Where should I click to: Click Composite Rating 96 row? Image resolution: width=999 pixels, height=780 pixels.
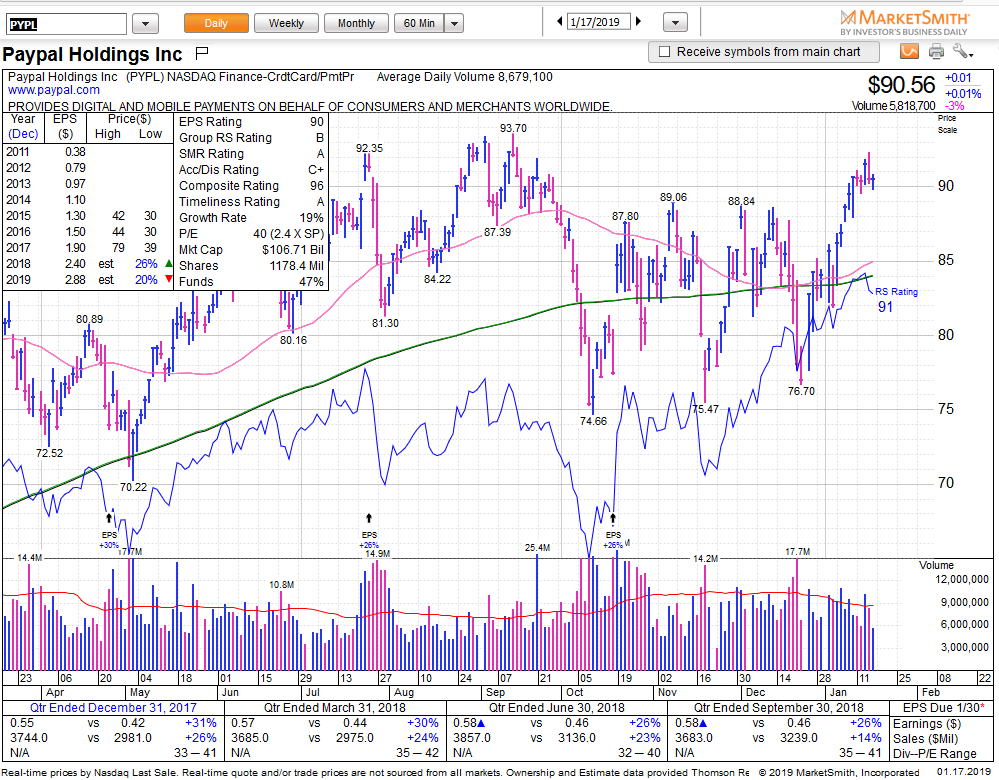click(x=251, y=185)
